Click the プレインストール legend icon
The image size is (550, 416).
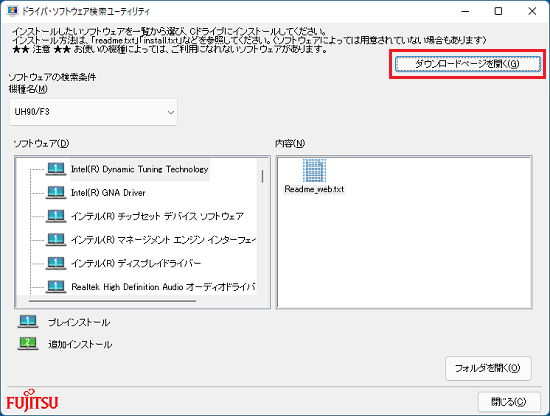[x=28, y=322]
